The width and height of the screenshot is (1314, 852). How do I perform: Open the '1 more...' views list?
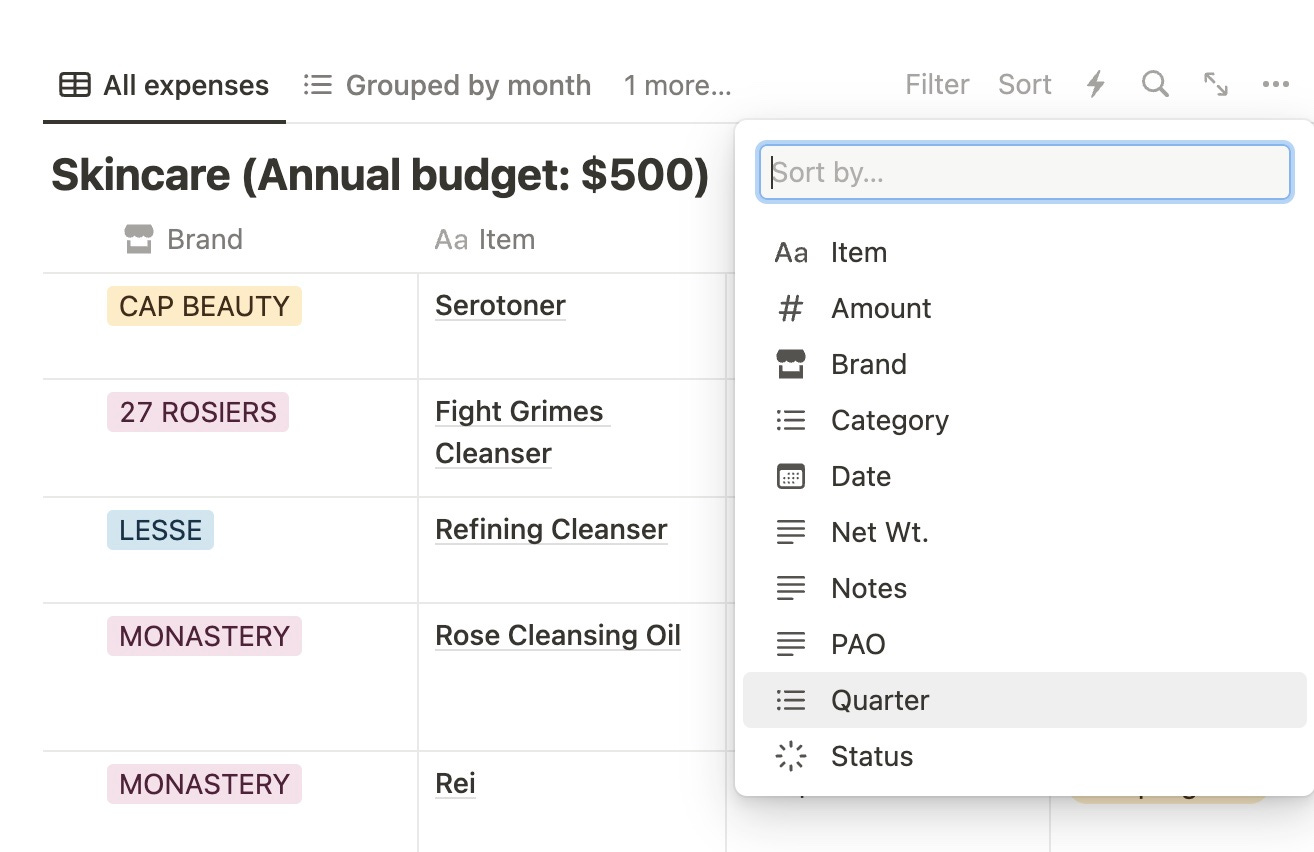[x=678, y=85]
